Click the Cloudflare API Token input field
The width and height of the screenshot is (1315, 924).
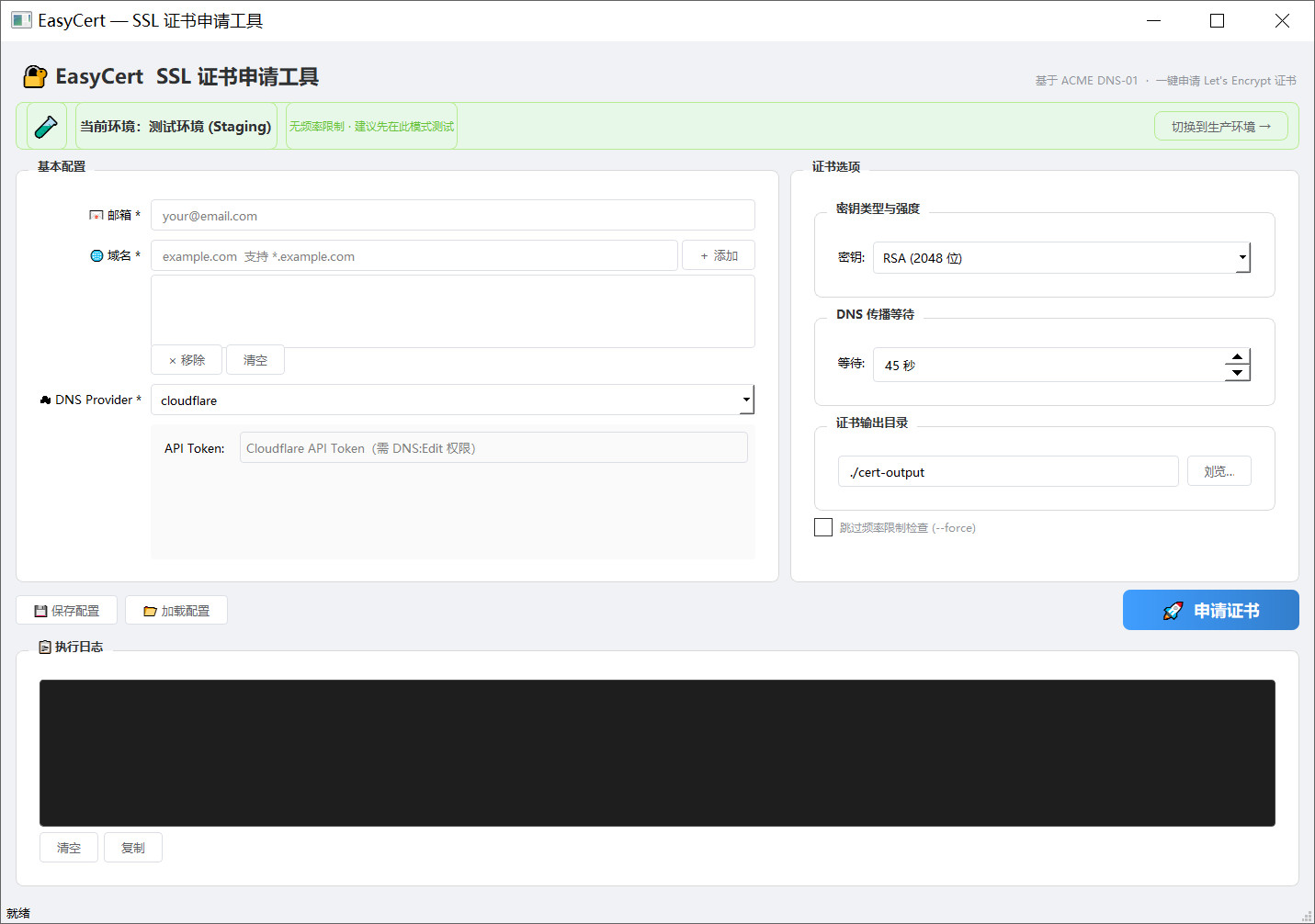point(493,448)
